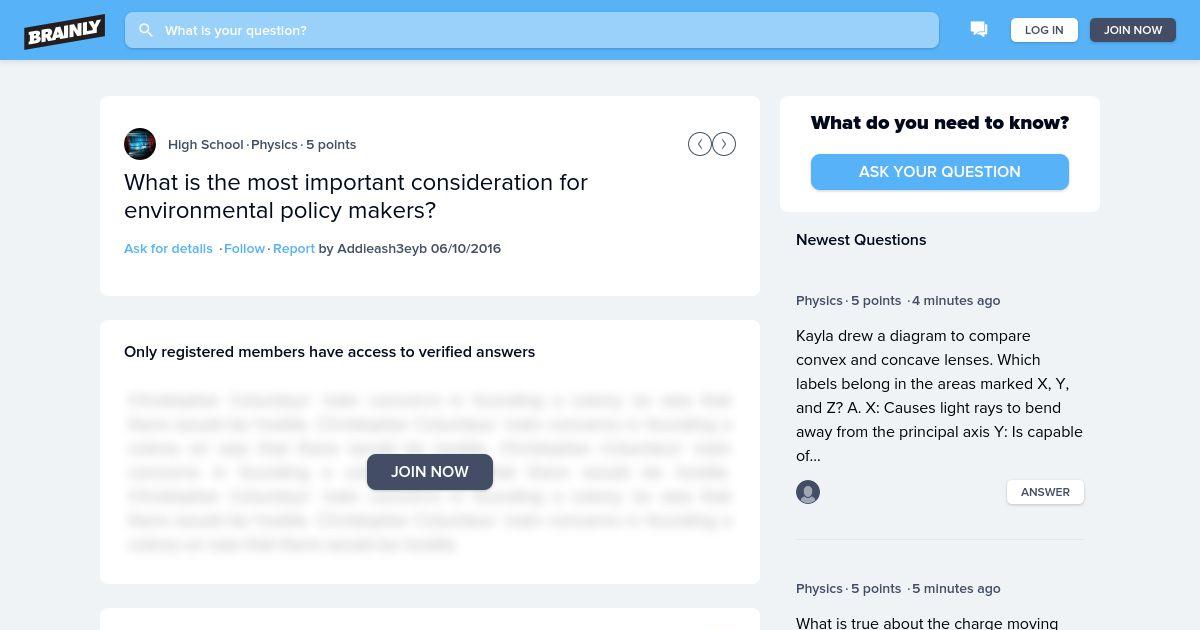Viewport: 1200px width, 630px height.
Task: Open the messages chat icon
Action: 979,30
